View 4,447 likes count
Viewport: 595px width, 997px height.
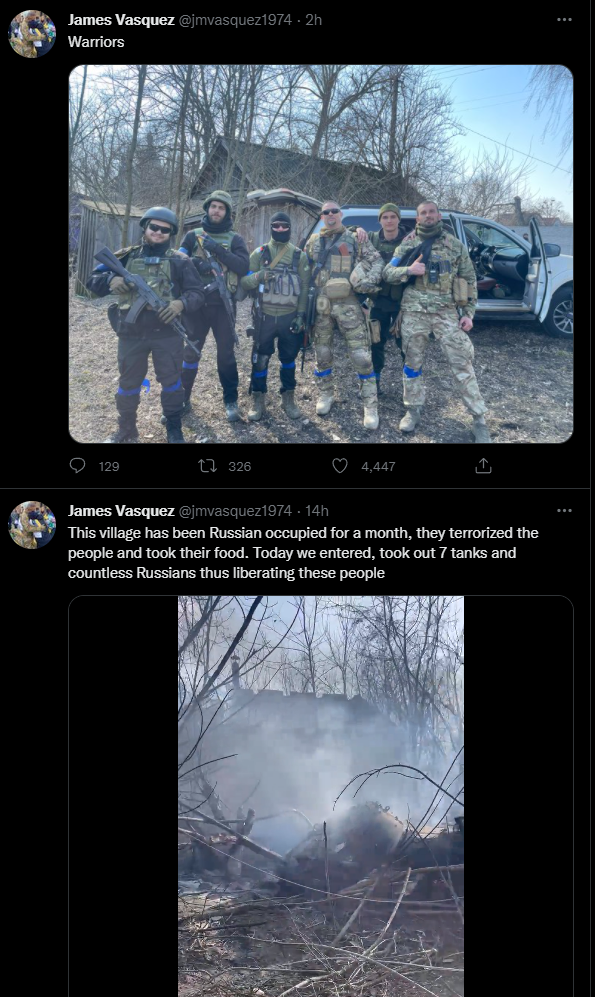[378, 467]
